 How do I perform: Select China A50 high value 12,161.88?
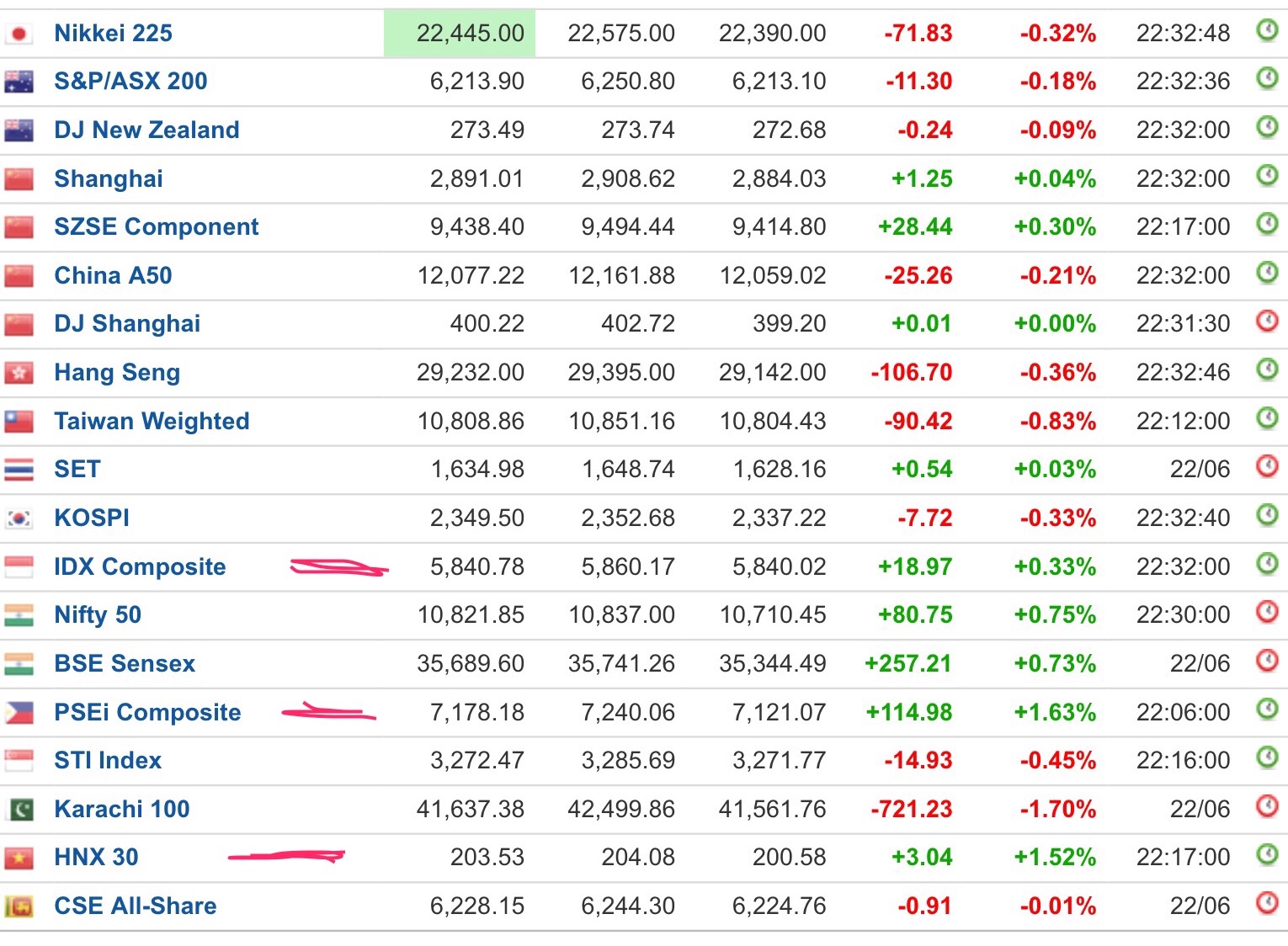point(621,275)
